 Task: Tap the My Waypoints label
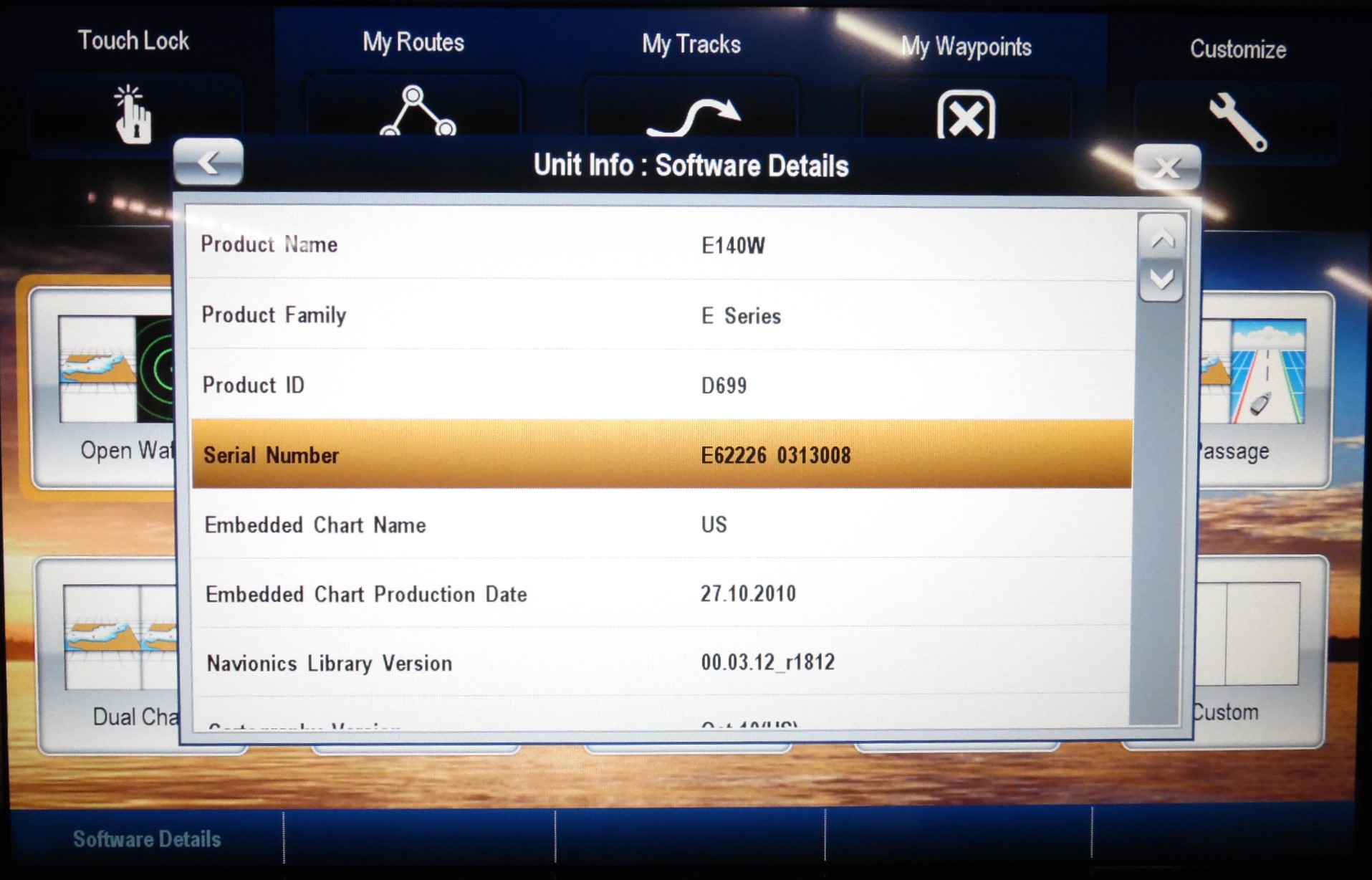(966, 47)
